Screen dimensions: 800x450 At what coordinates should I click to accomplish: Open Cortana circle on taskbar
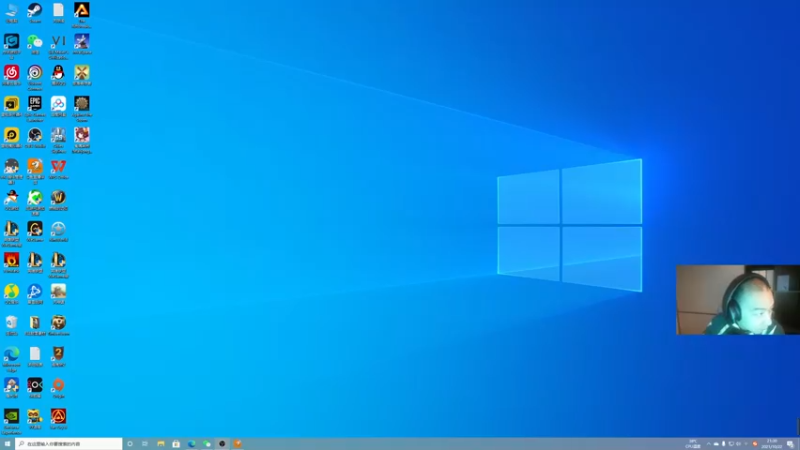pos(130,444)
